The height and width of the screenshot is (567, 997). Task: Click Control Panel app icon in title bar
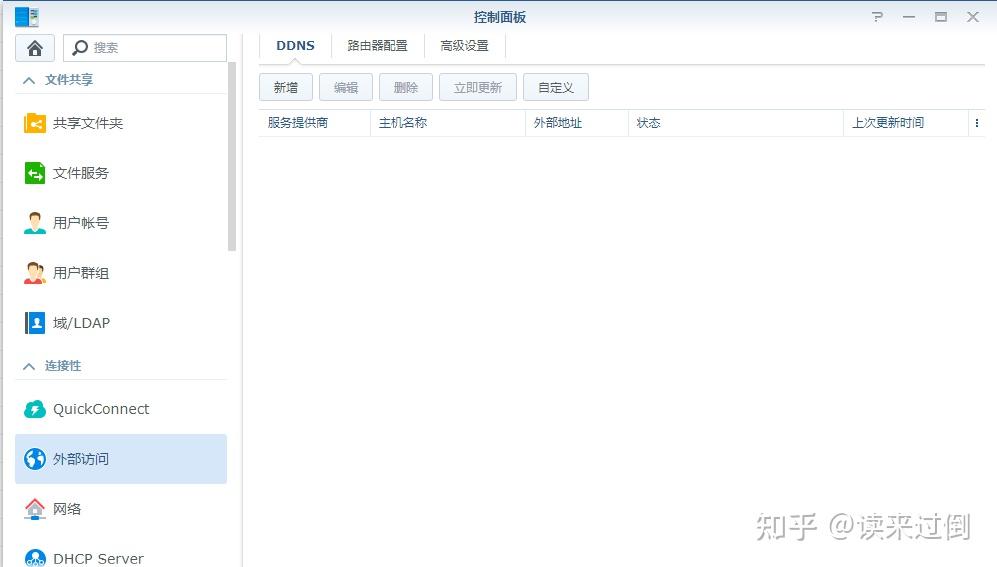27,17
